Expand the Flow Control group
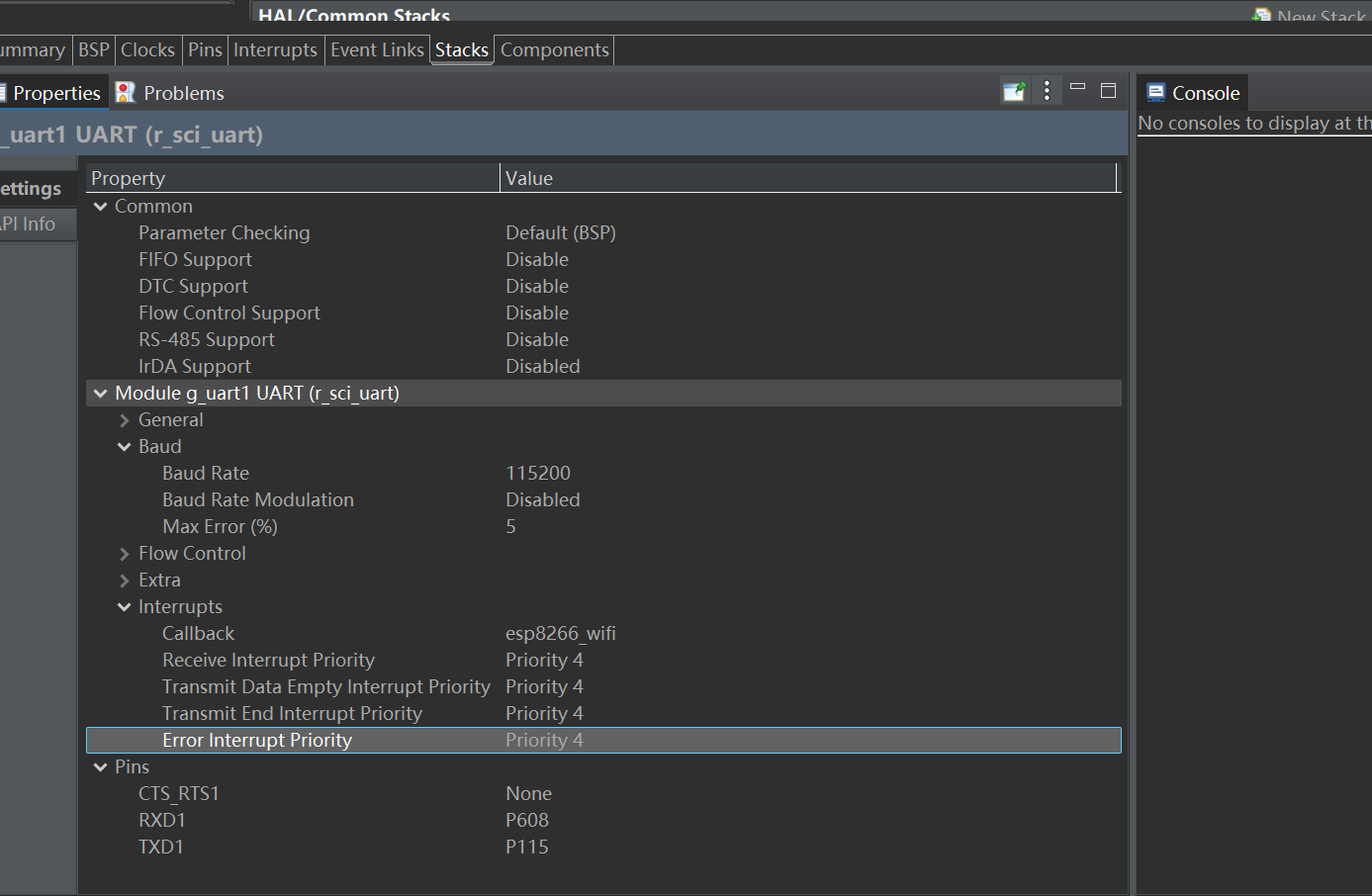 [124, 554]
